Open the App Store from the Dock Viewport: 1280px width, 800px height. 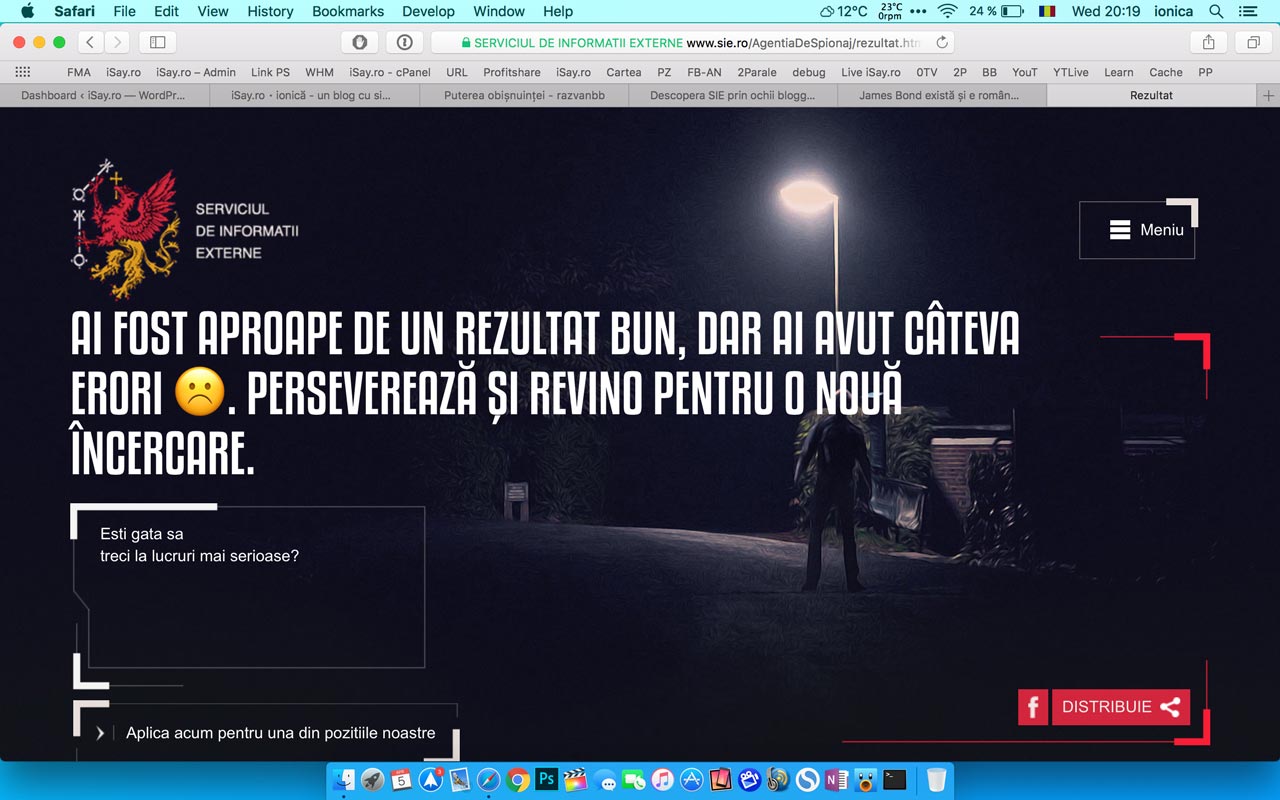pyautogui.click(x=691, y=780)
